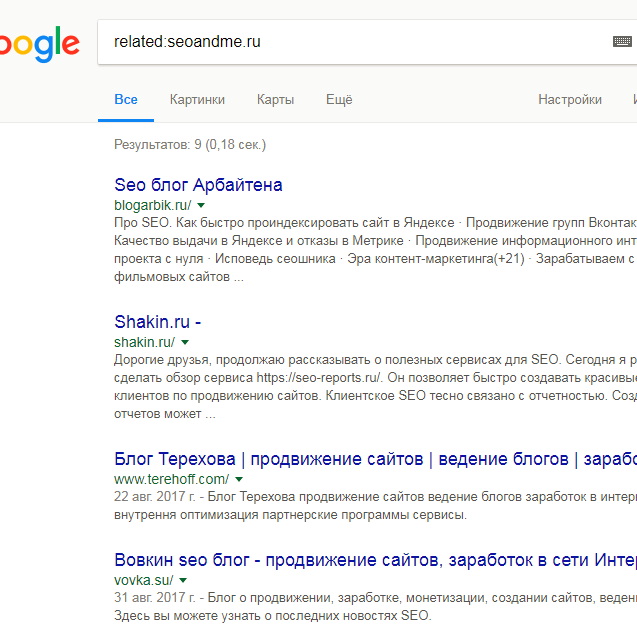Screen dimensions: 637x632
Task: Expand dropdown arrow next to blogarbik.ru/
Action: pos(201,206)
